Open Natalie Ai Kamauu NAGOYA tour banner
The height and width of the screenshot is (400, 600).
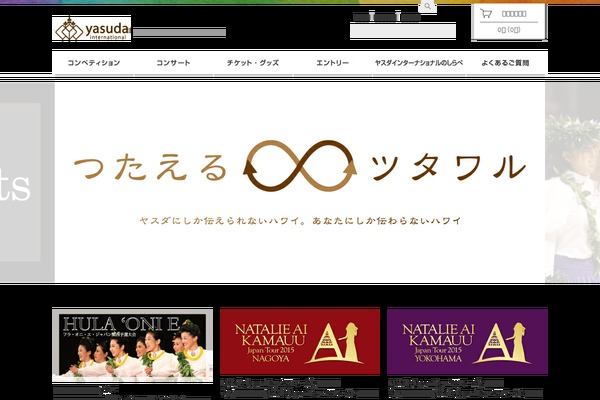(300, 342)
